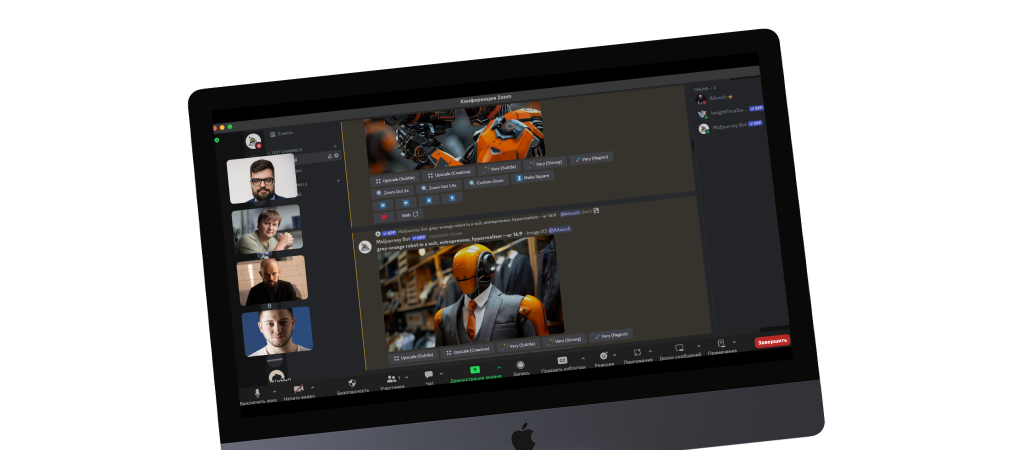Select Midjourney Bot in members list
The image size is (1016, 450).
coord(730,126)
